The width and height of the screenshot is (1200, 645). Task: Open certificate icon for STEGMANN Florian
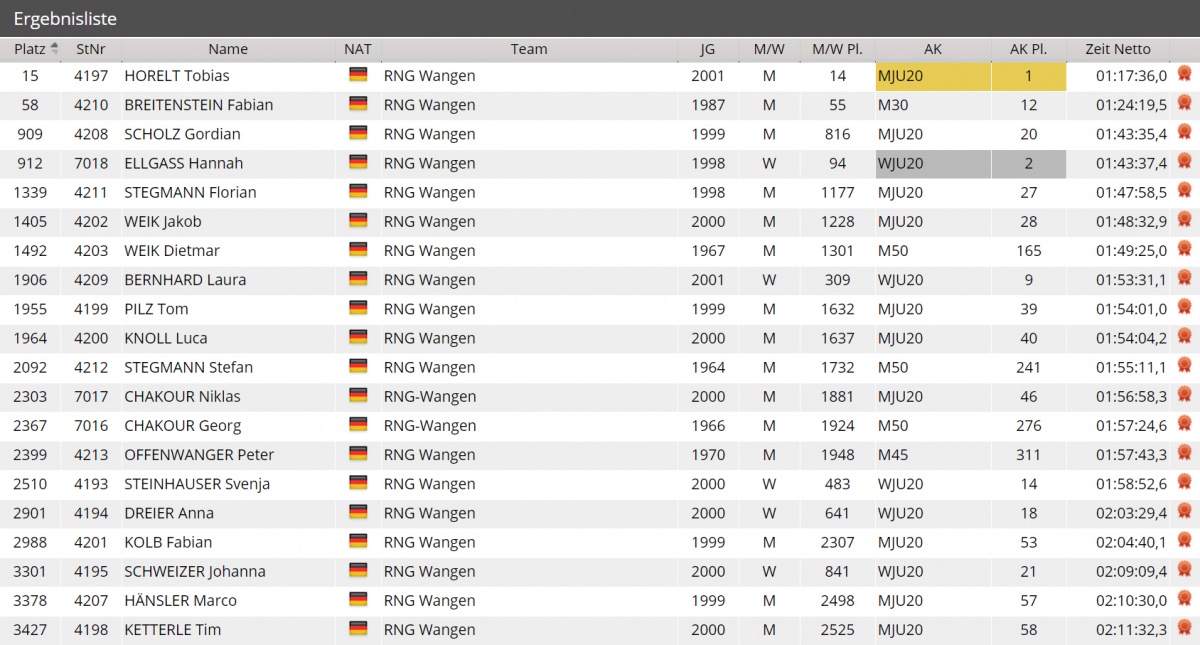pyautogui.click(x=1185, y=190)
